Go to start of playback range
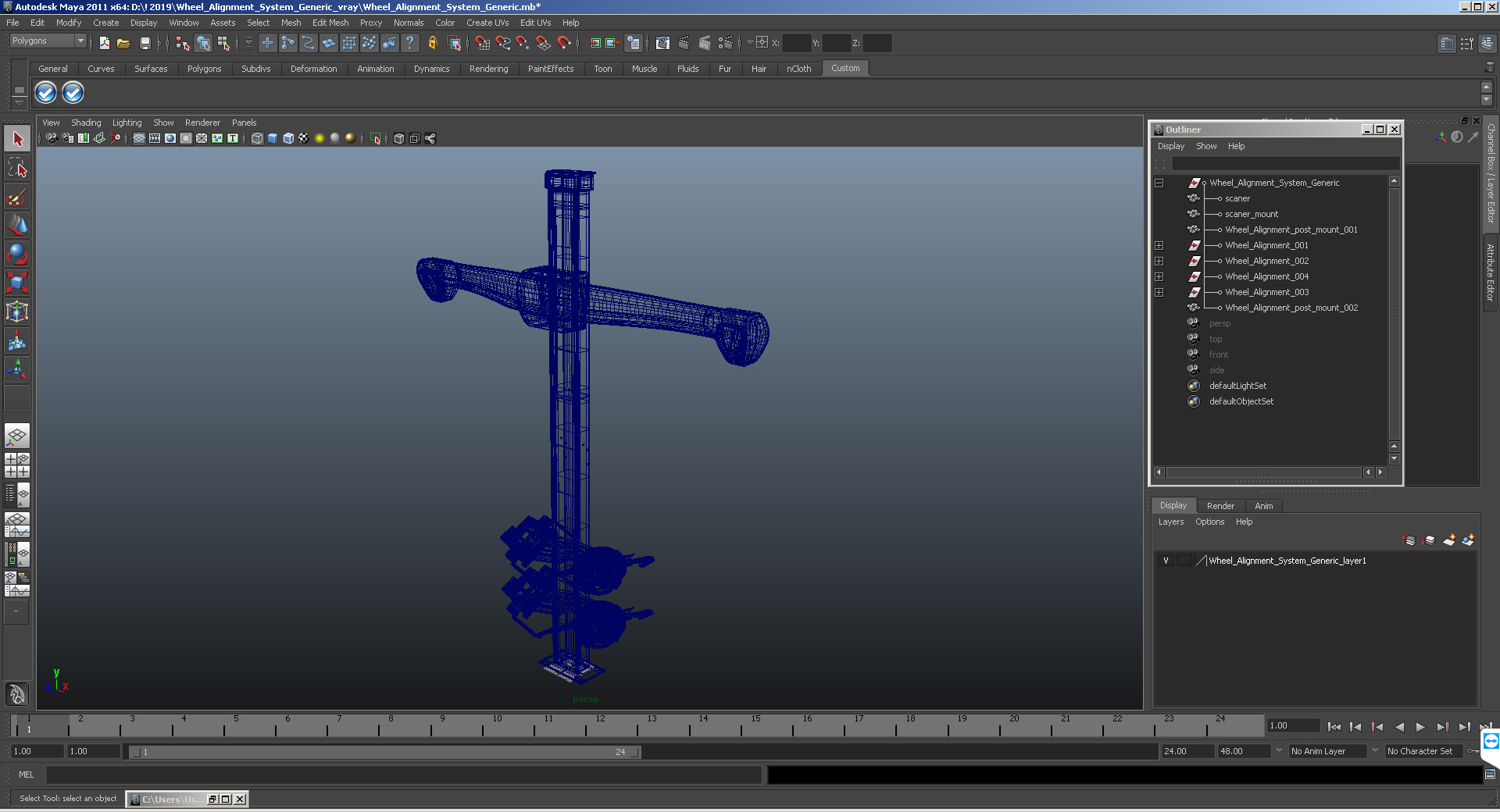Viewport: 1500px width, 812px height. click(1334, 727)
